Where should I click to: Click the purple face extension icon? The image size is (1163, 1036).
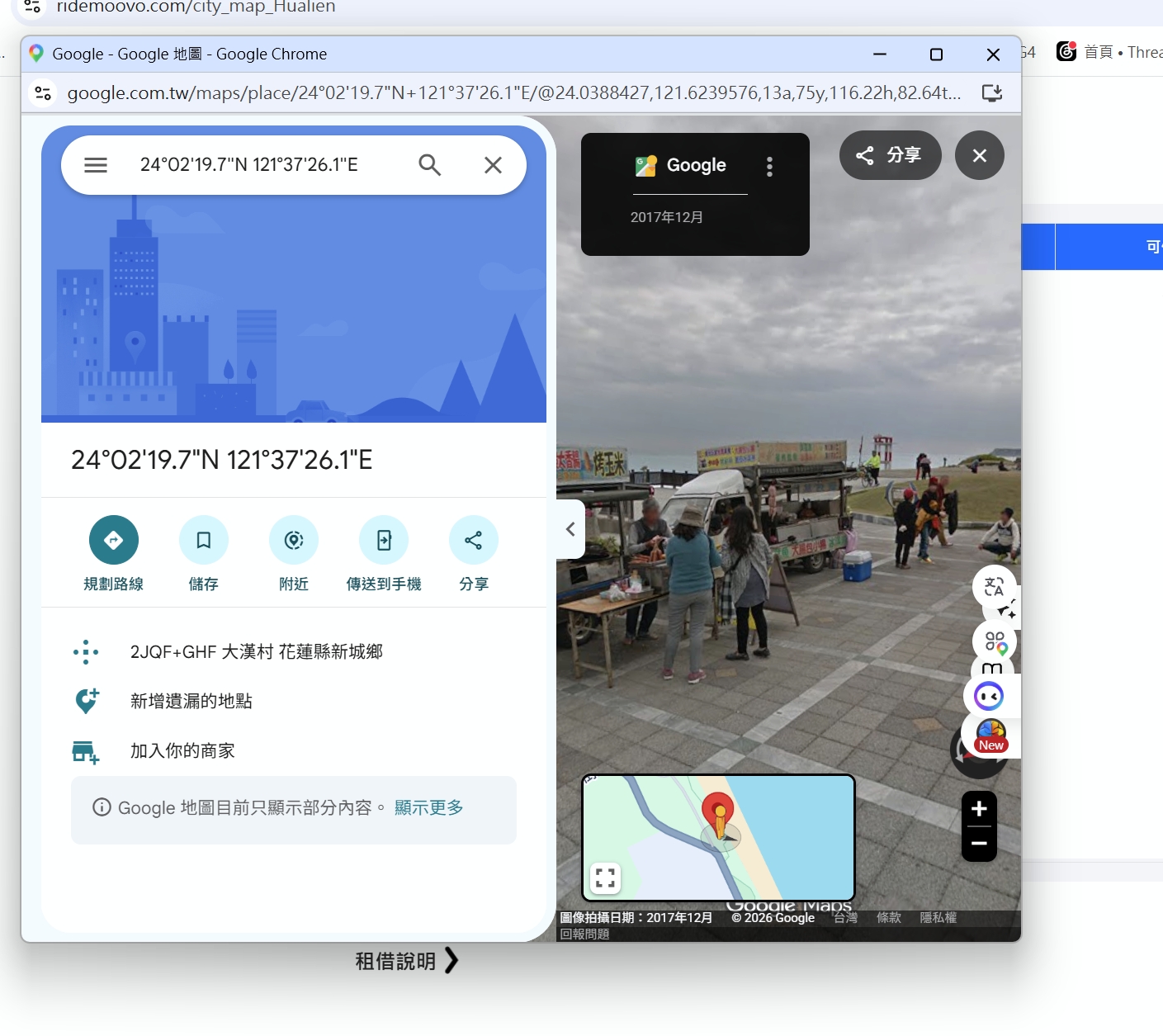pos(989,696)
